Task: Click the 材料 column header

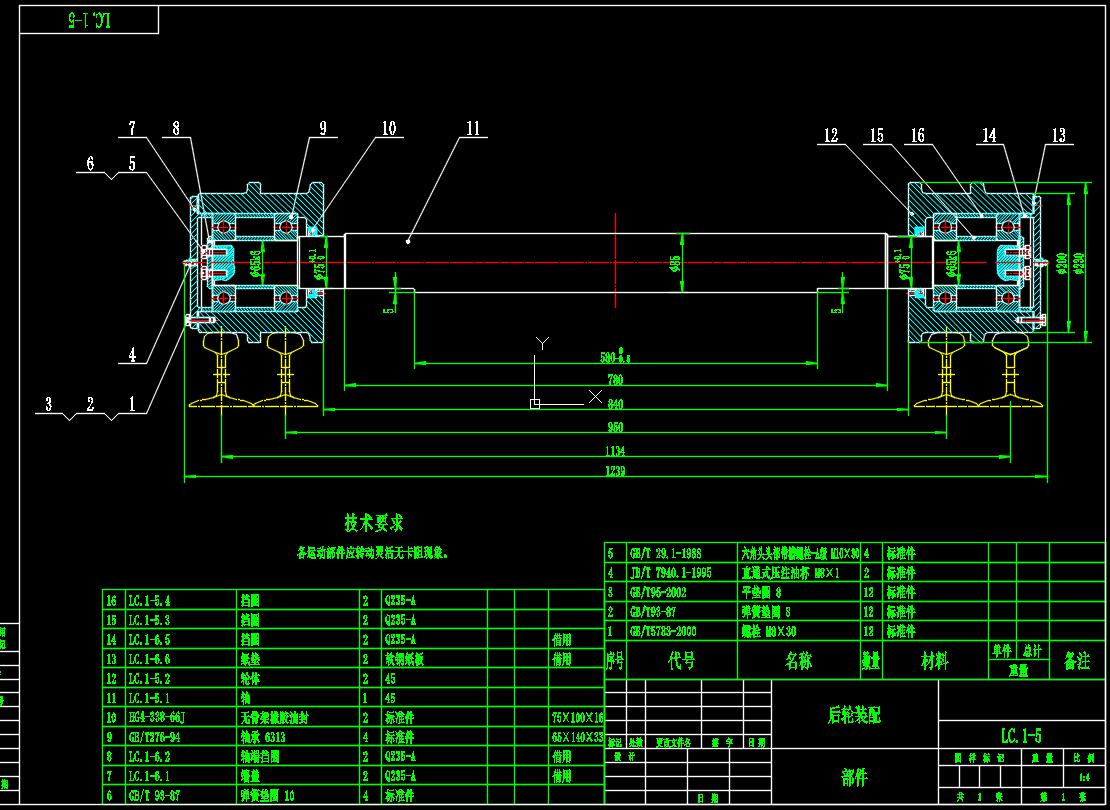Action: point(934,661)
